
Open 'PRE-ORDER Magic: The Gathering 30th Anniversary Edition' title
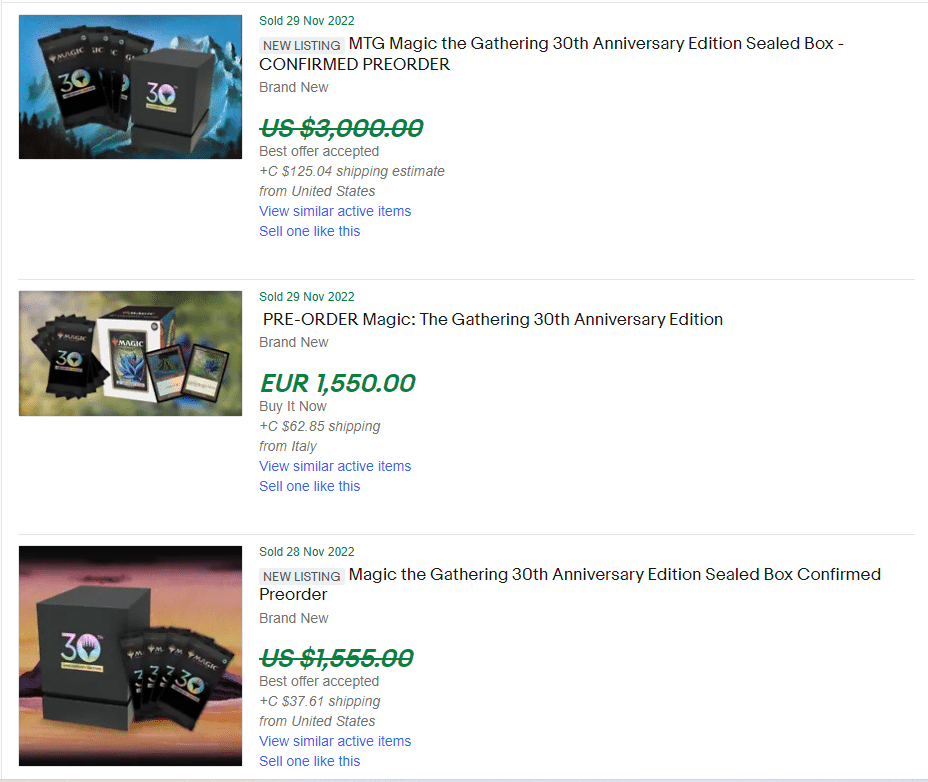pyautogui.click(x=492, y=320)
